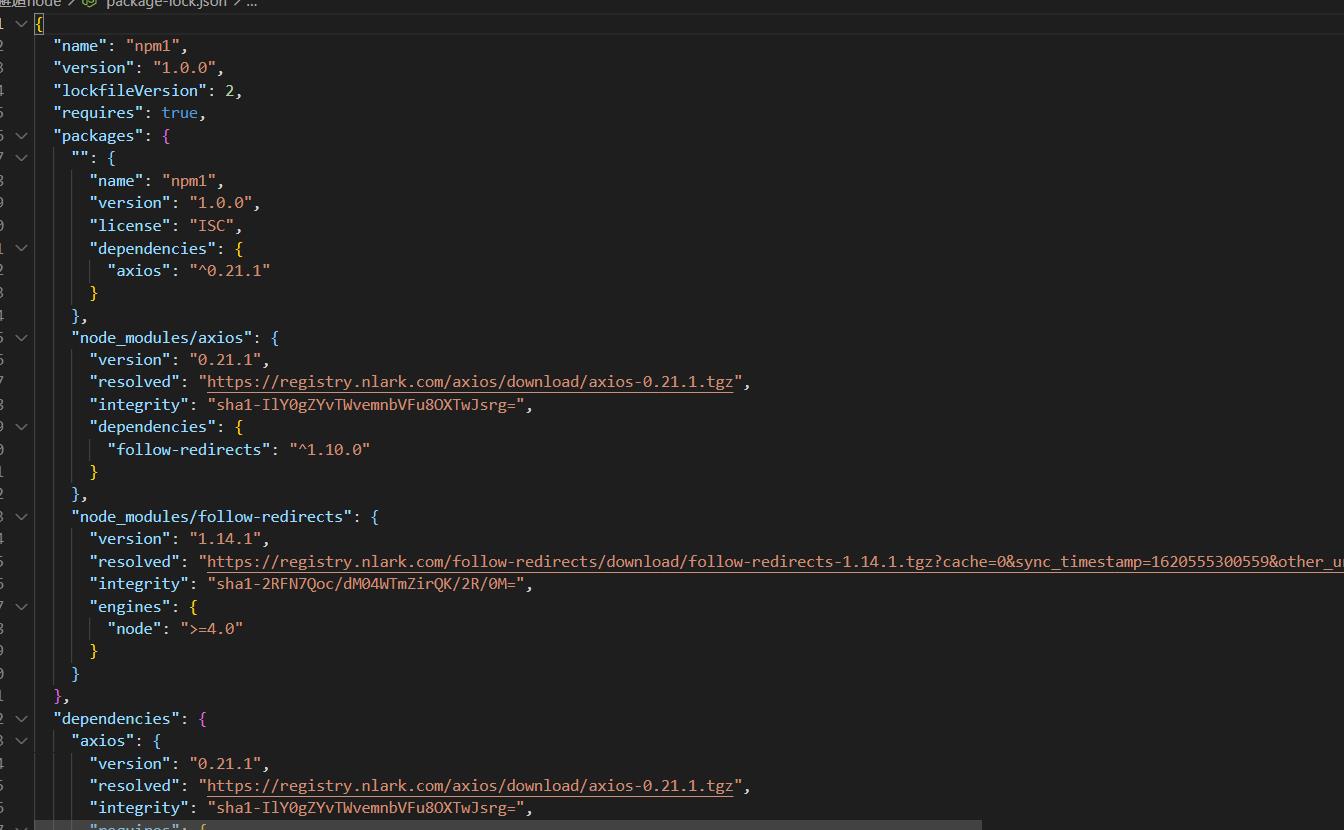The height and width of the screenshot is (830, 1344).
Task: Click the "node_modules/follow-redirects" key text
Action: (211, 516)
